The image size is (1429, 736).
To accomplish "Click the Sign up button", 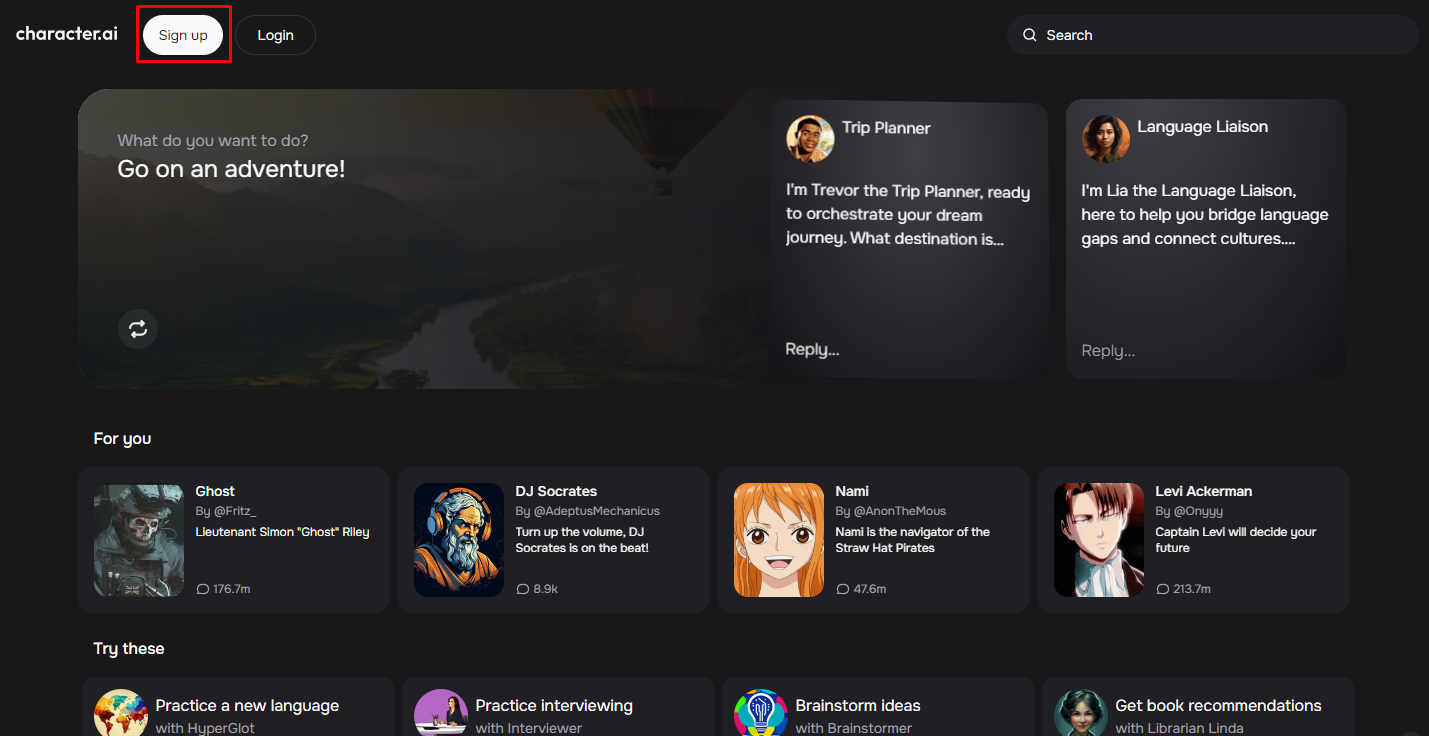I will (183, 35).
